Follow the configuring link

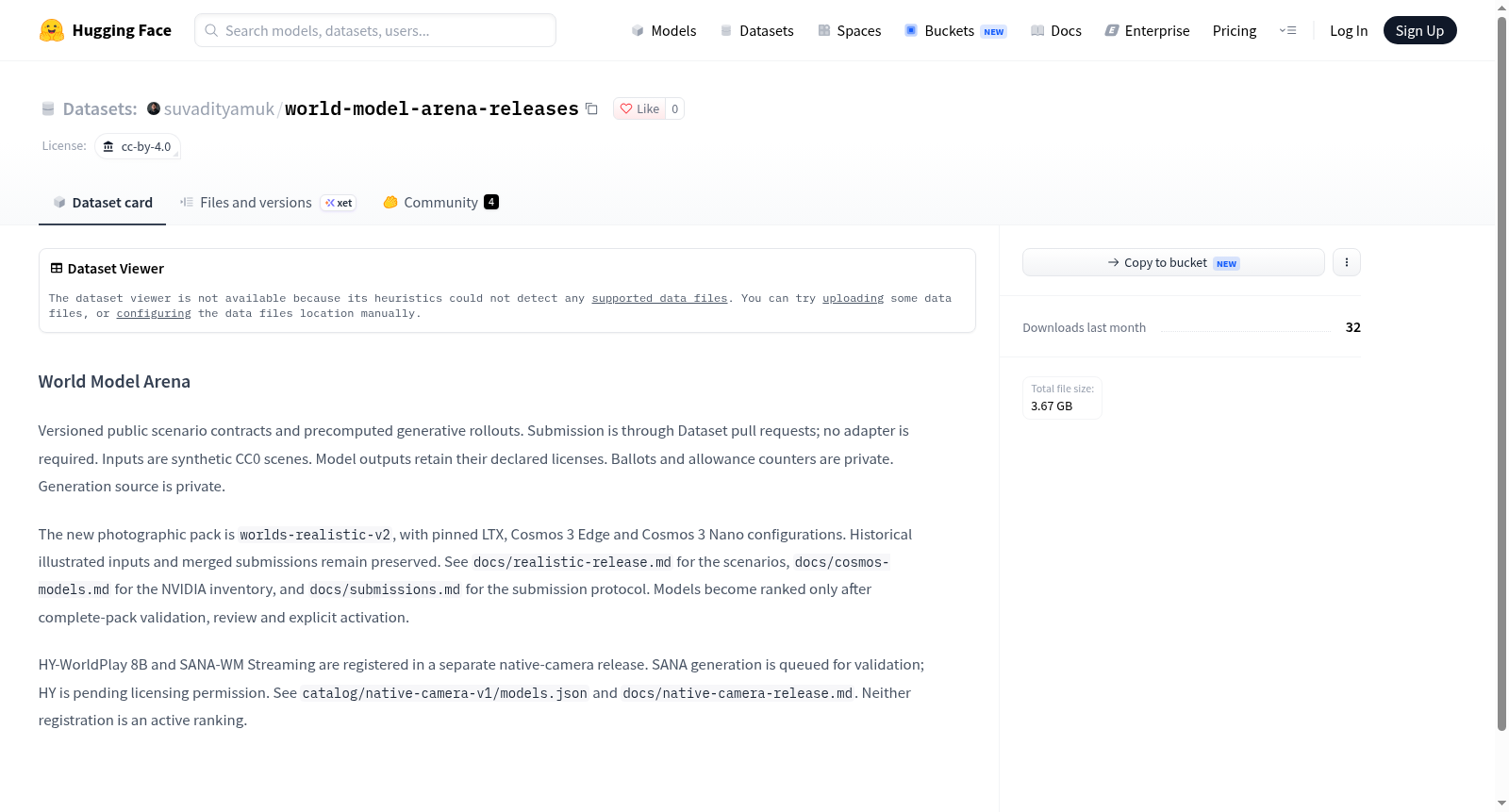(154, 313)
